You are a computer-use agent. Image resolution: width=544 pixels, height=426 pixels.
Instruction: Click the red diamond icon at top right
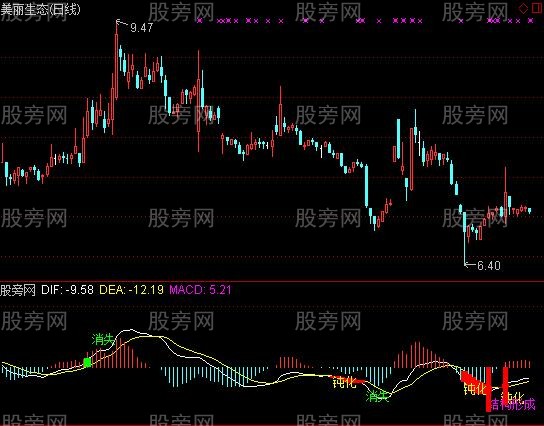tap(523, 9)
